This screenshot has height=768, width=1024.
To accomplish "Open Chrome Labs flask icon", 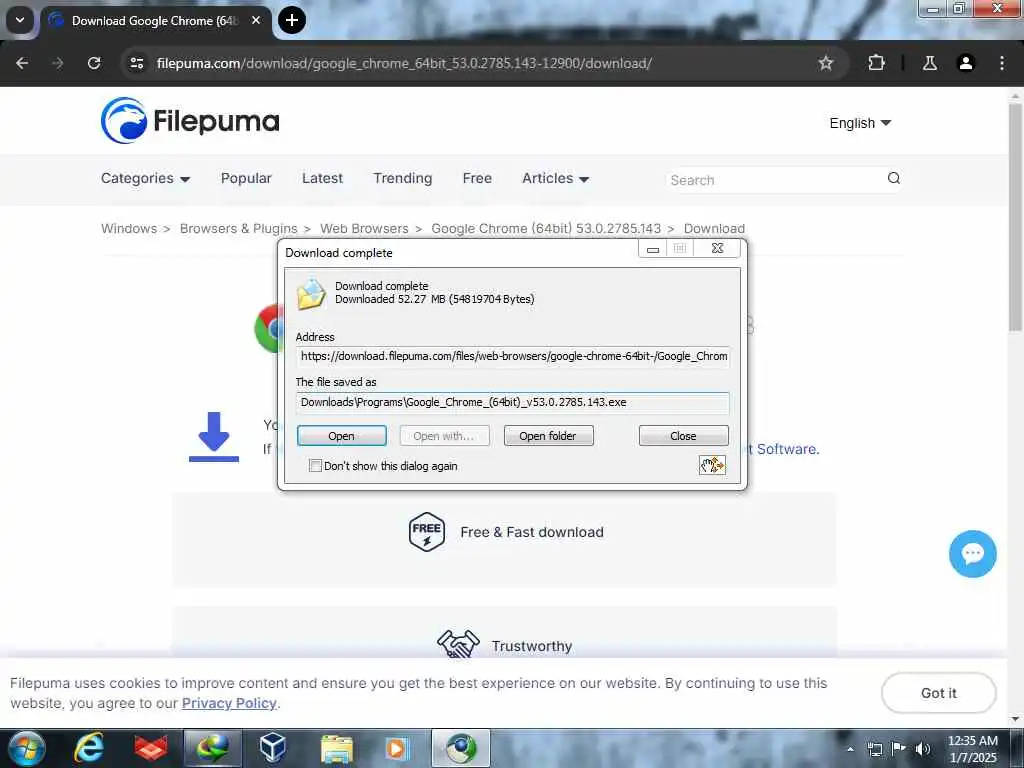I will pyautogui.click(x=929, y=63).
